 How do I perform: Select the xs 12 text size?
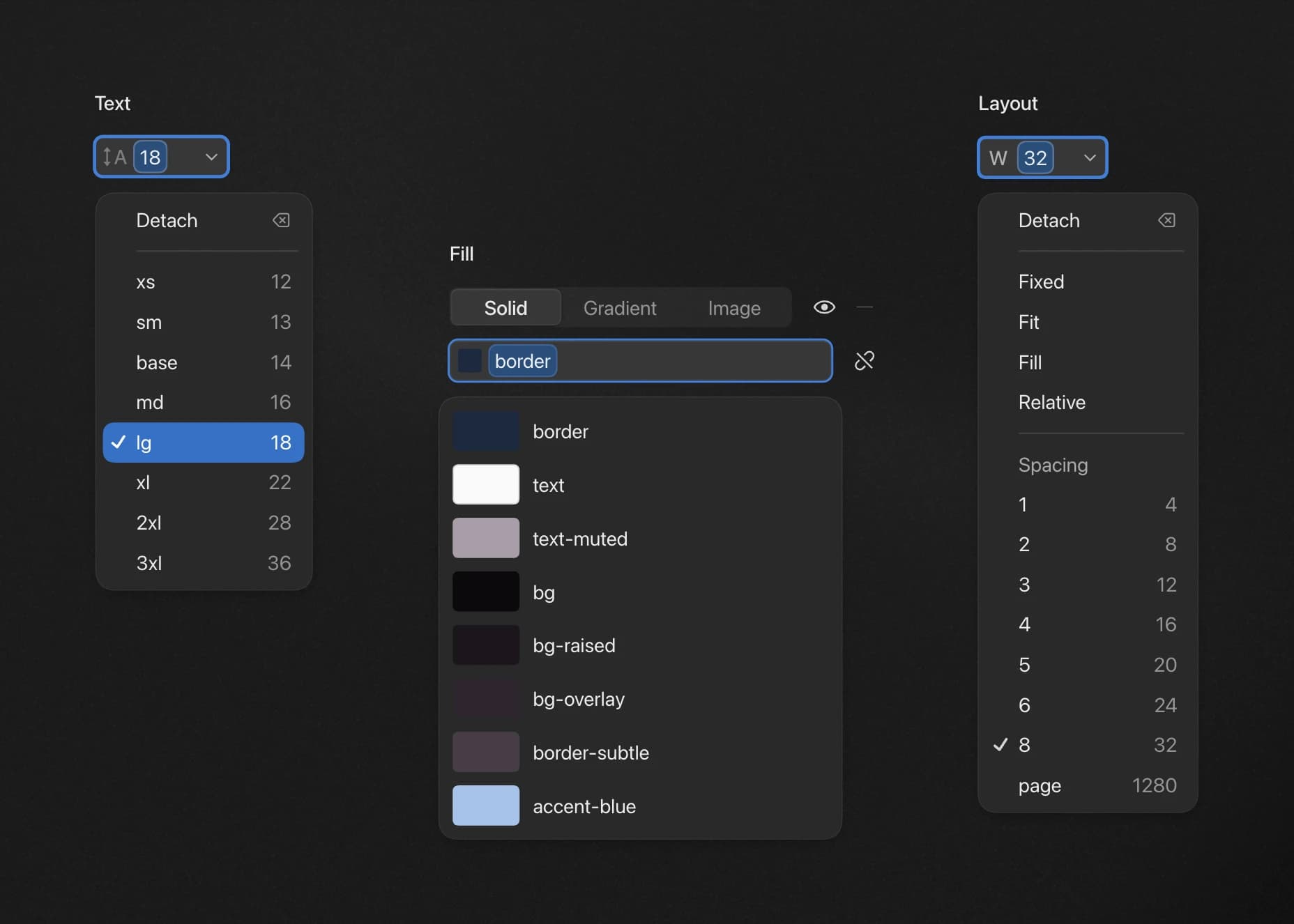pyautogui.click(x=204, y=282)
